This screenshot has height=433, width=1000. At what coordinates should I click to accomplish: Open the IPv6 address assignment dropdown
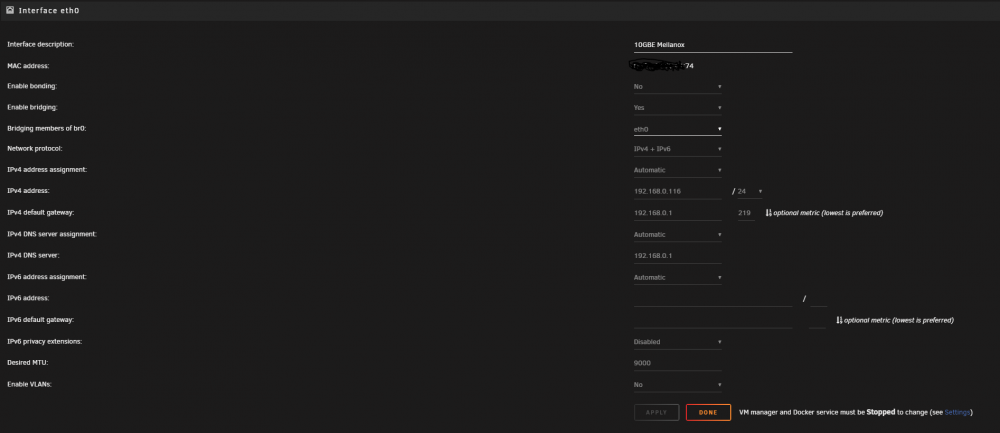[x=677, y=277]
